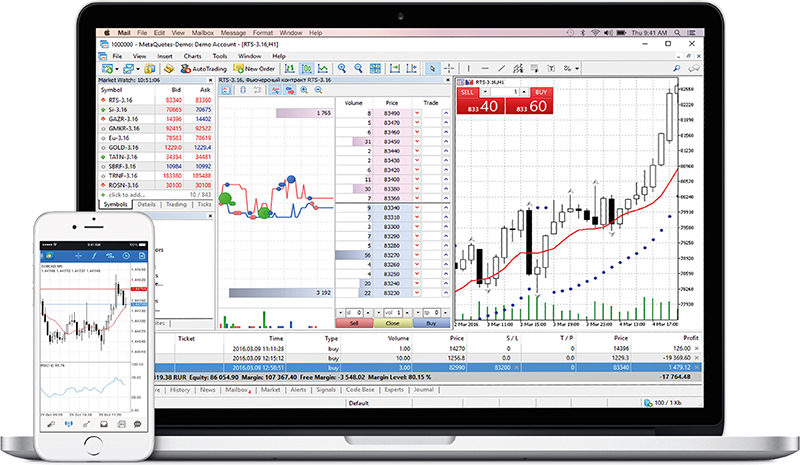Open the search magnifier in toolbar
Viewport: 800px width, 465px height.
pyautogui.click(x=677, y=68)
